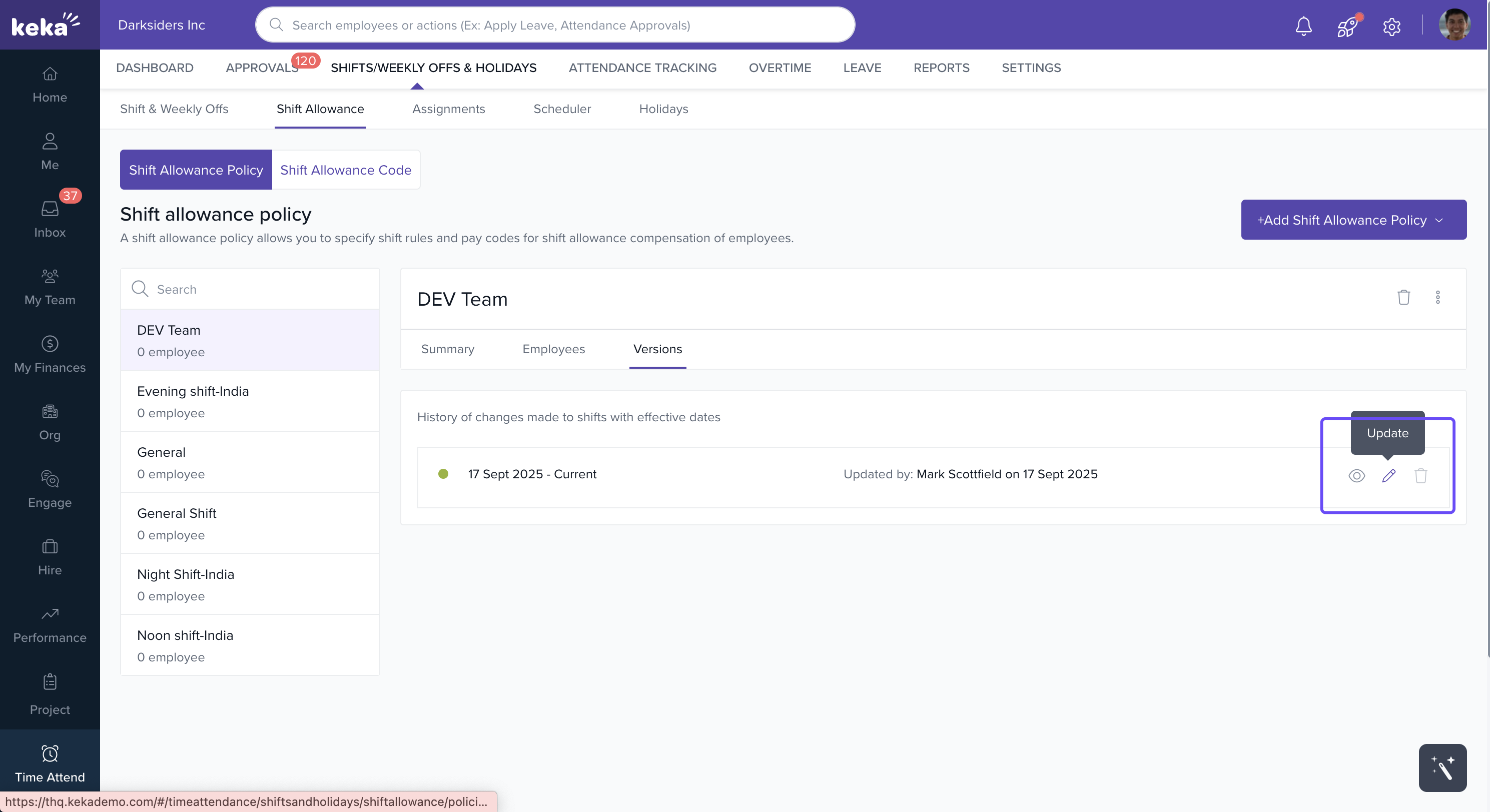The width and height of the screenshot is (1490, 812).
Task: Open three-dot menu for DEV Team
Action: coord(1437,297)
